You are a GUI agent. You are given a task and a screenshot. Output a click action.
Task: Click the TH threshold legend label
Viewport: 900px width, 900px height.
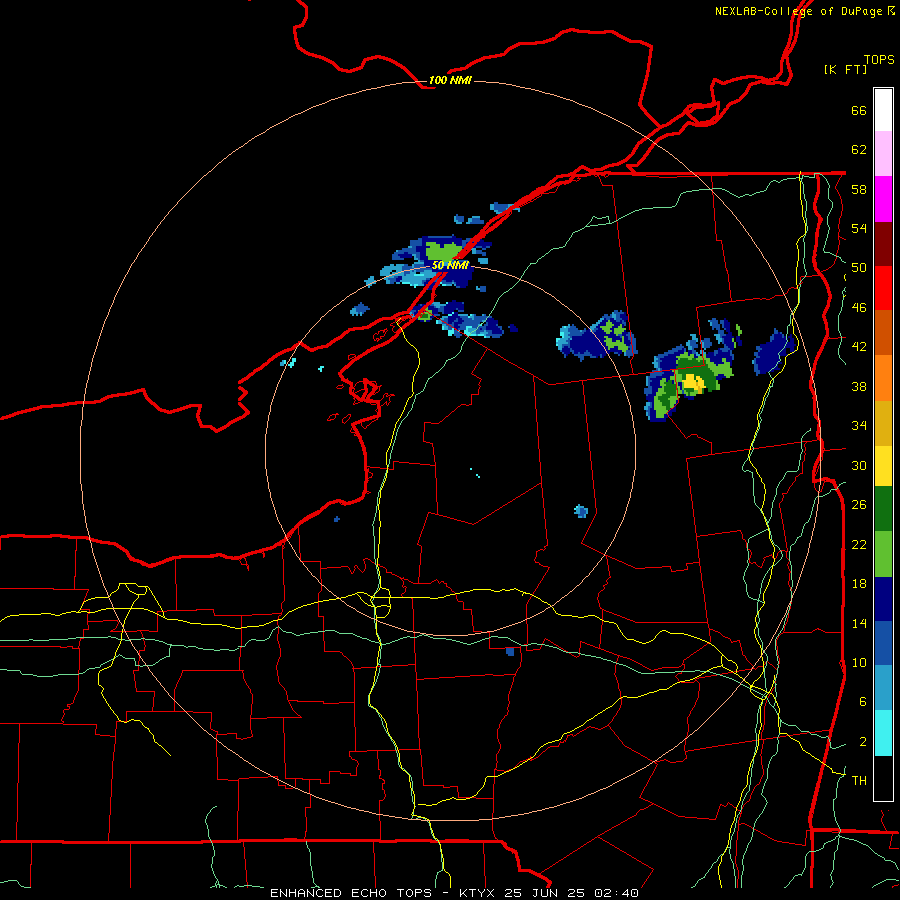click(x=859, y=781)
